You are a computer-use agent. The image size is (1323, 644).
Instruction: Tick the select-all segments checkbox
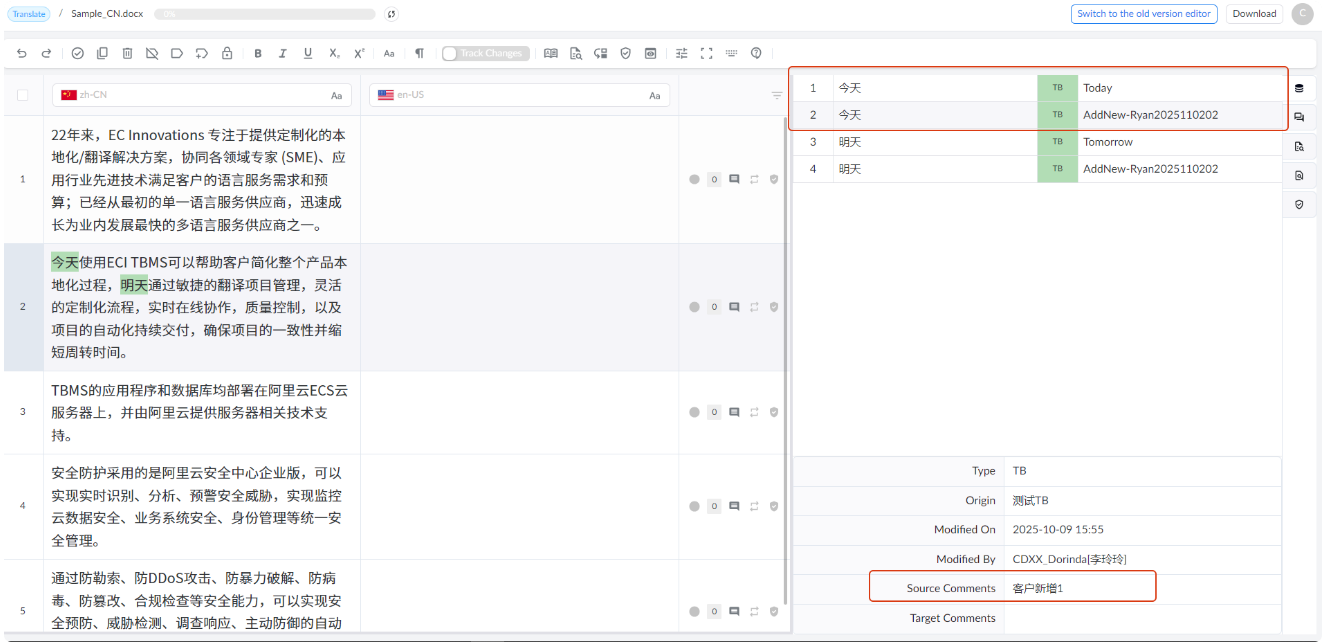tap(23, 95)
